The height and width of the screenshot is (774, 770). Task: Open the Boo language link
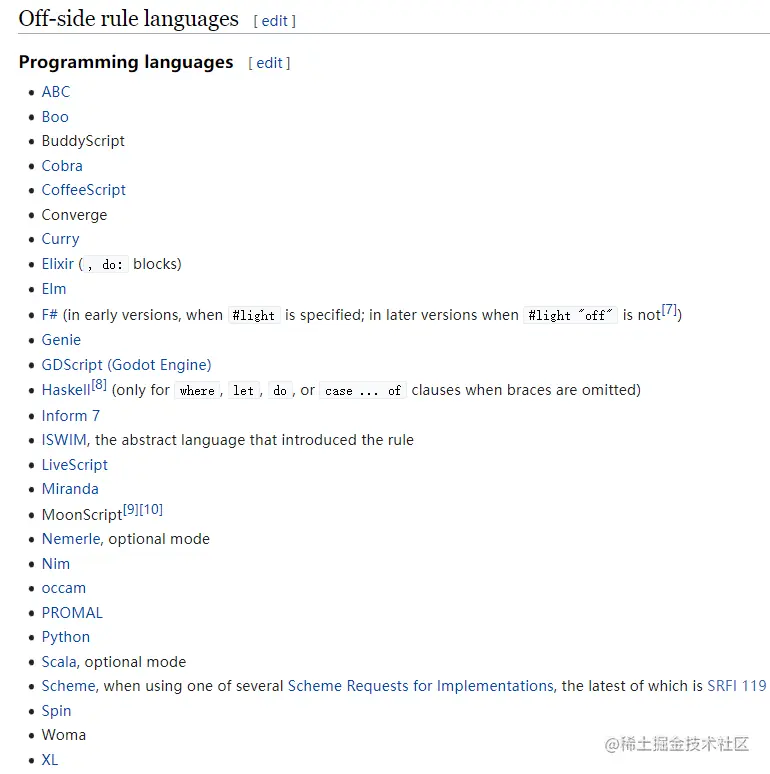point(55,117)
